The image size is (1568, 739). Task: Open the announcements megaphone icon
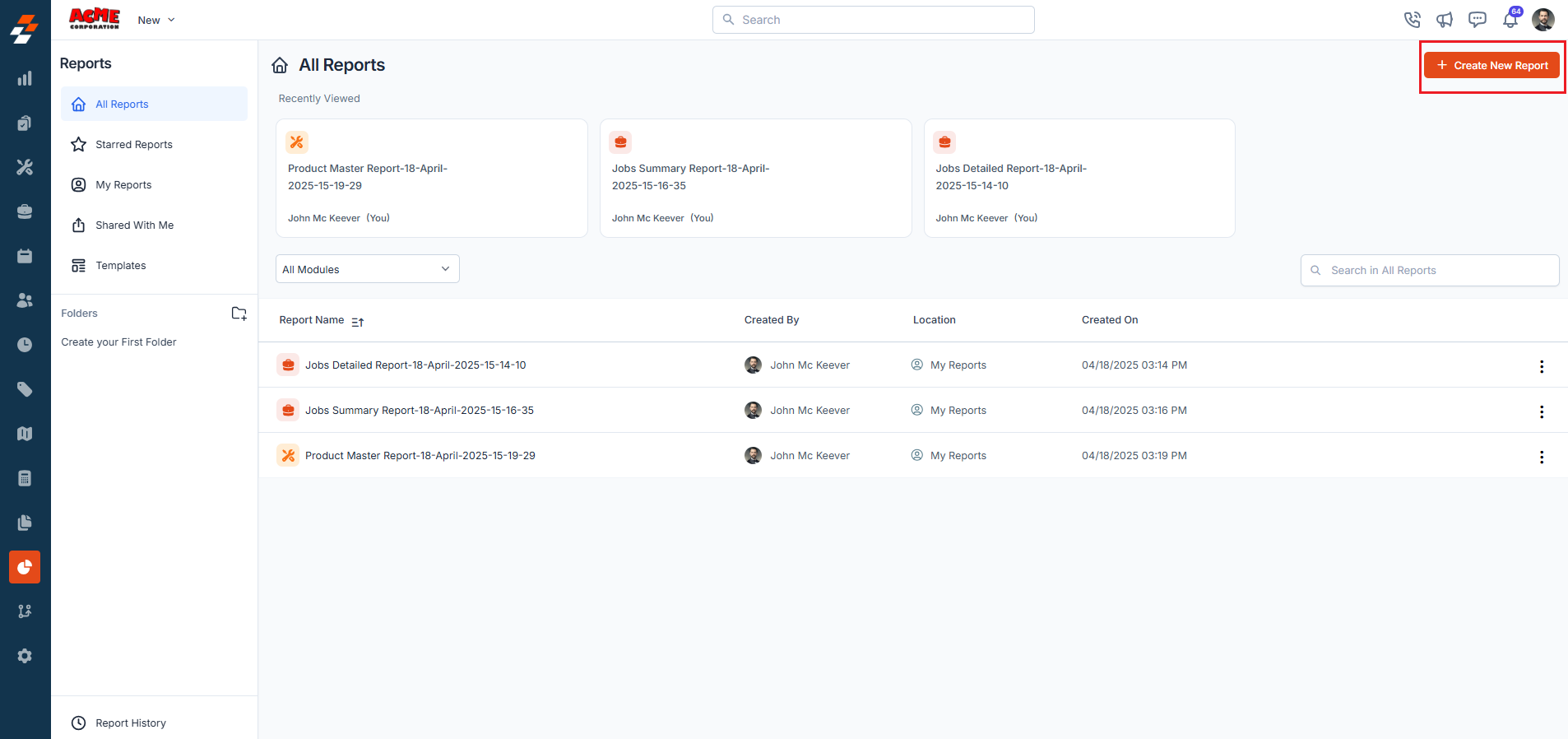click(1445, 20)
